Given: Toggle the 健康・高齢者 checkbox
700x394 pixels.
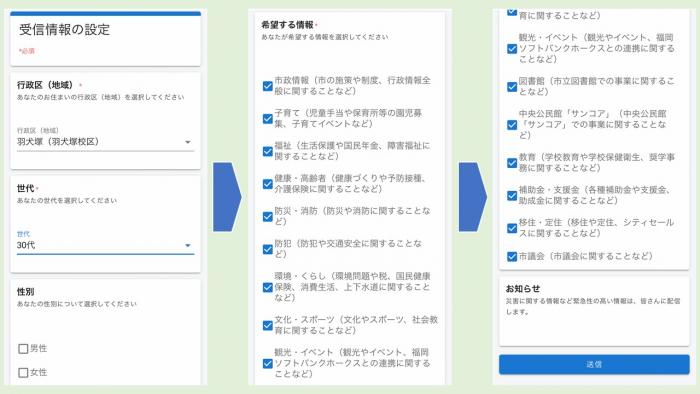Looking at the screenshot, I should (267, 183).
